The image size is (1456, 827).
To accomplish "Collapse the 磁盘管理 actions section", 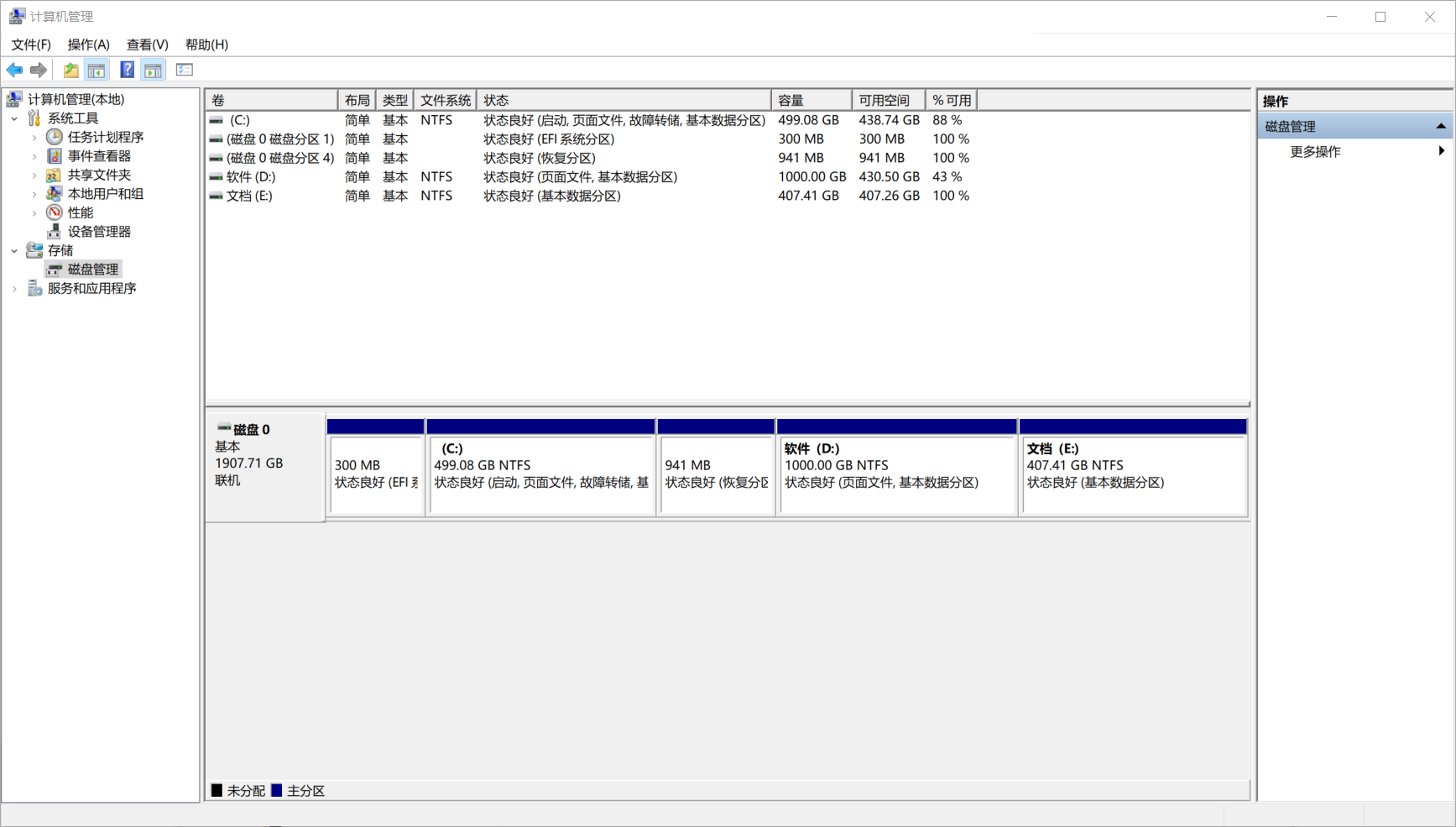I will pyautogui.click(x=1441, y=126).
